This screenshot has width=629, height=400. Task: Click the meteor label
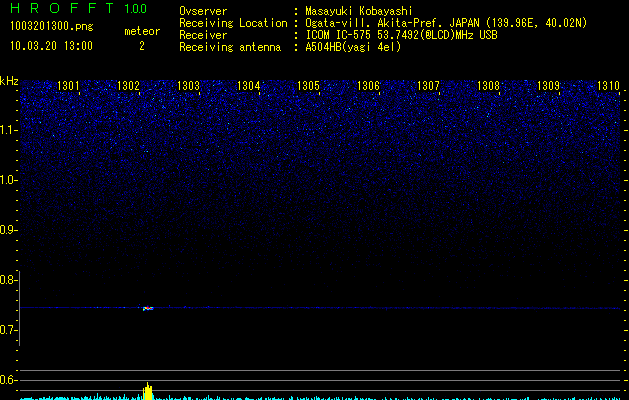(x=142, y=31)
